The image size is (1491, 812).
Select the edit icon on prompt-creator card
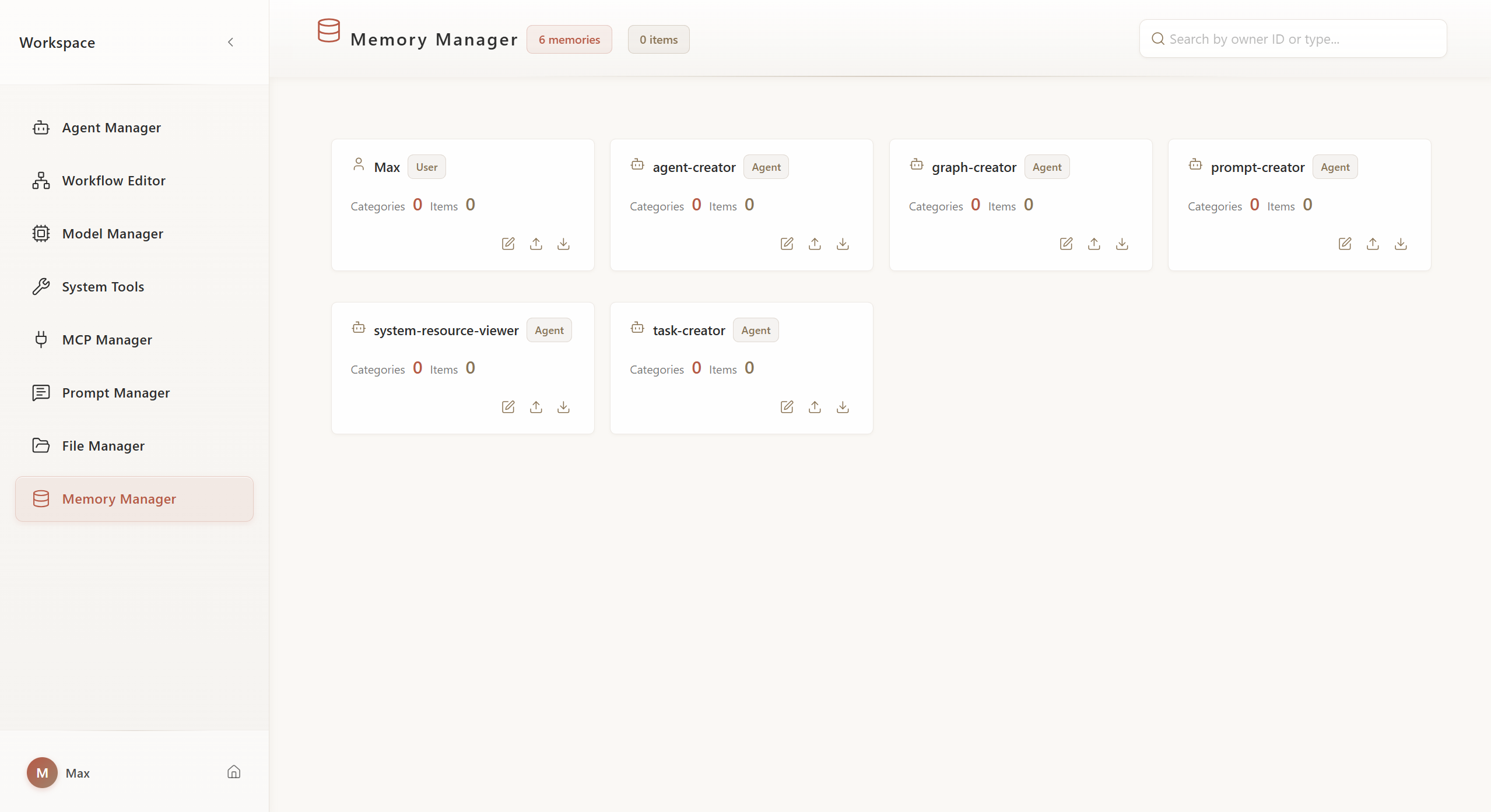(x=1345, y=244)
